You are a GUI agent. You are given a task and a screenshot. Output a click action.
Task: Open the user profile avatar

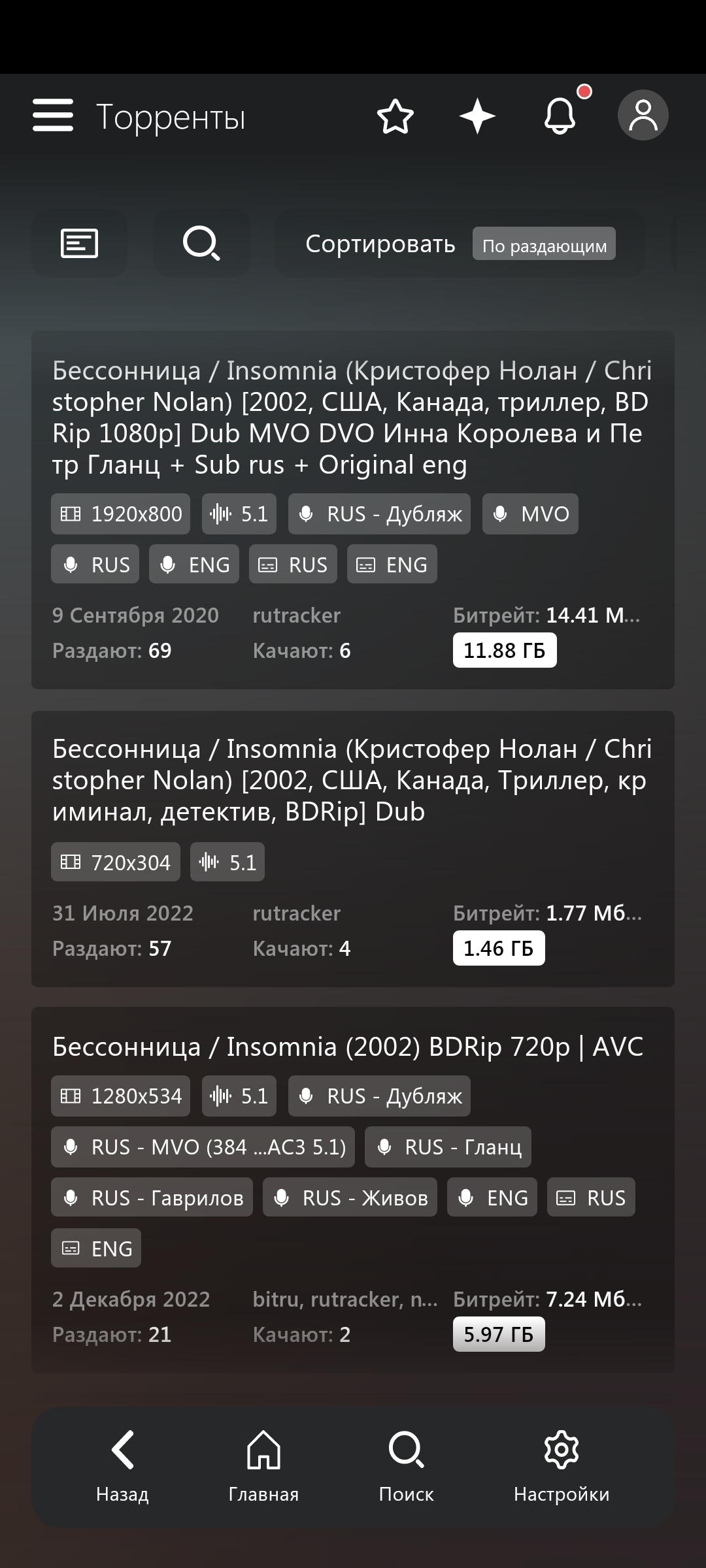point(643,116)
